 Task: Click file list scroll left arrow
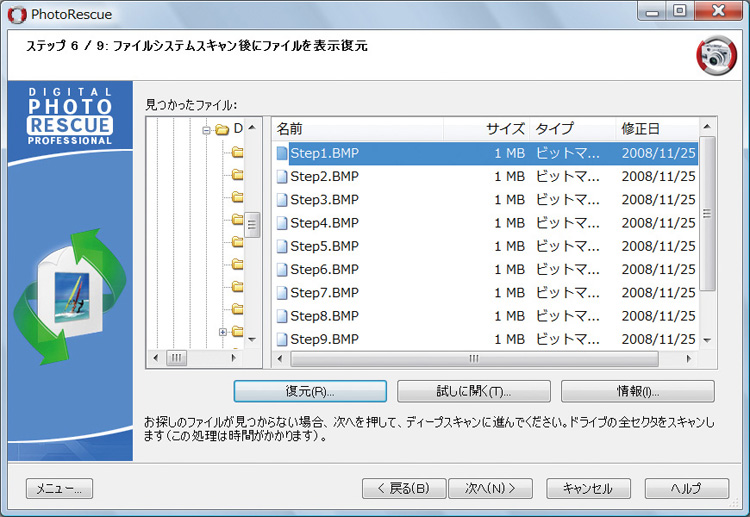(280, 359)
